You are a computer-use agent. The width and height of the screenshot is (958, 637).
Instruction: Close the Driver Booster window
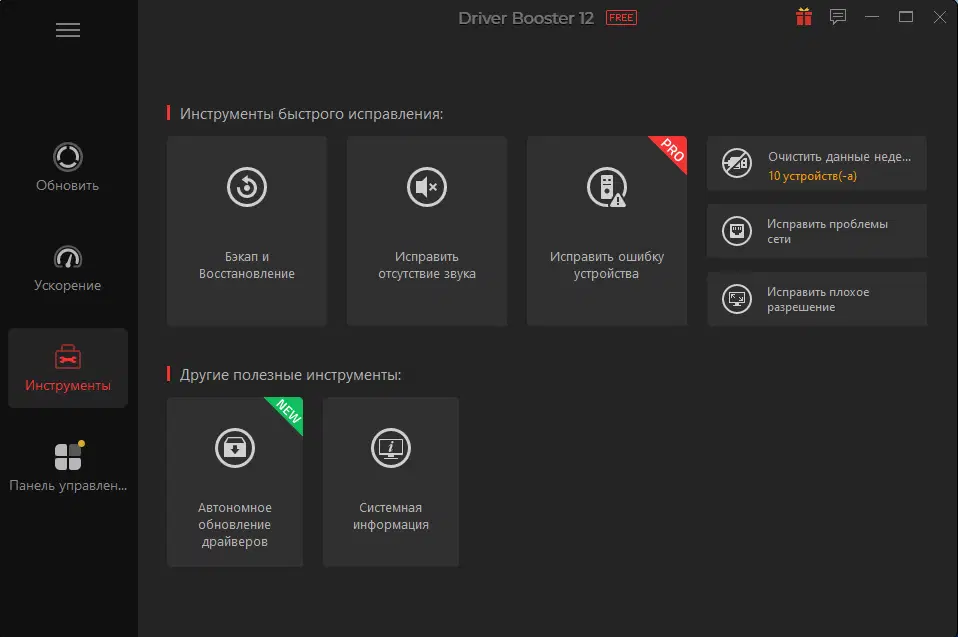click(x=940, y=17)
